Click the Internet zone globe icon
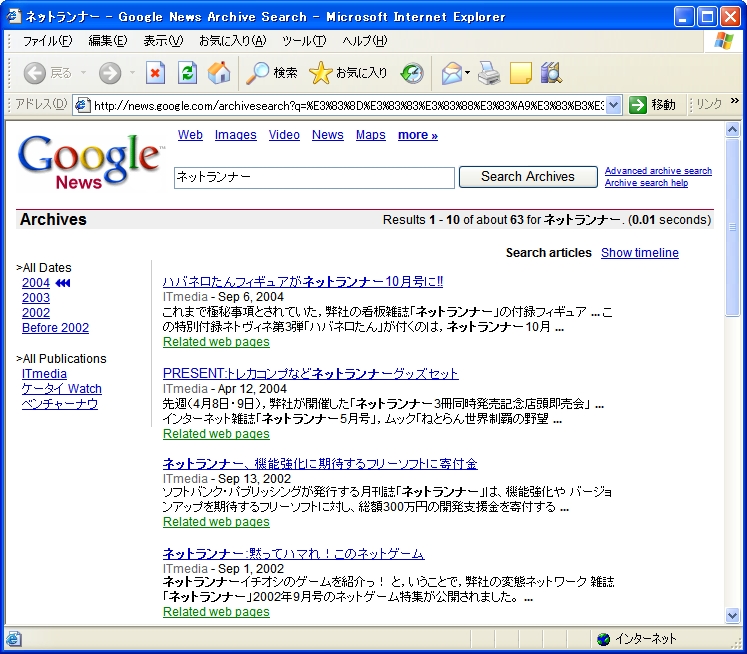 coord(603,639)
